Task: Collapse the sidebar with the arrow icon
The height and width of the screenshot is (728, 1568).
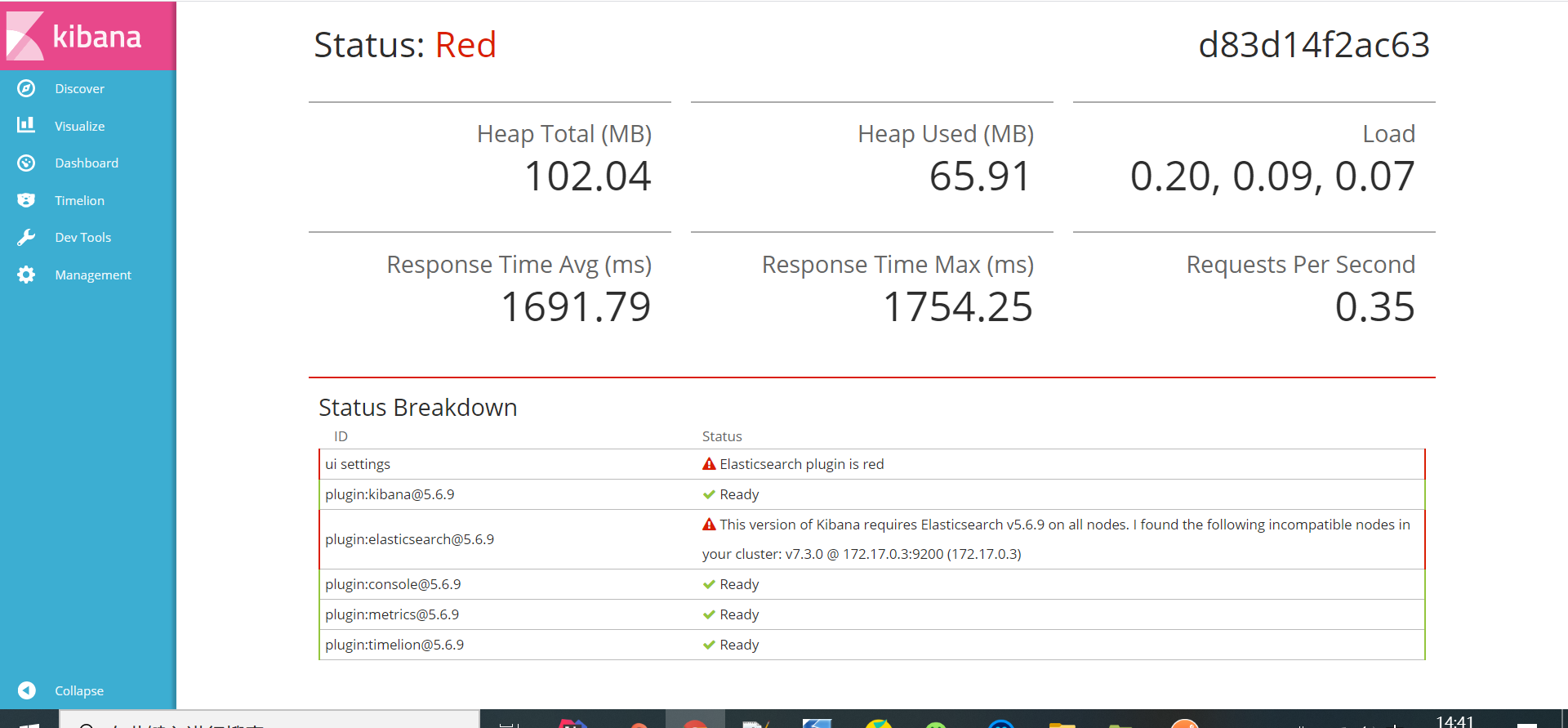Action: point(26,690)
